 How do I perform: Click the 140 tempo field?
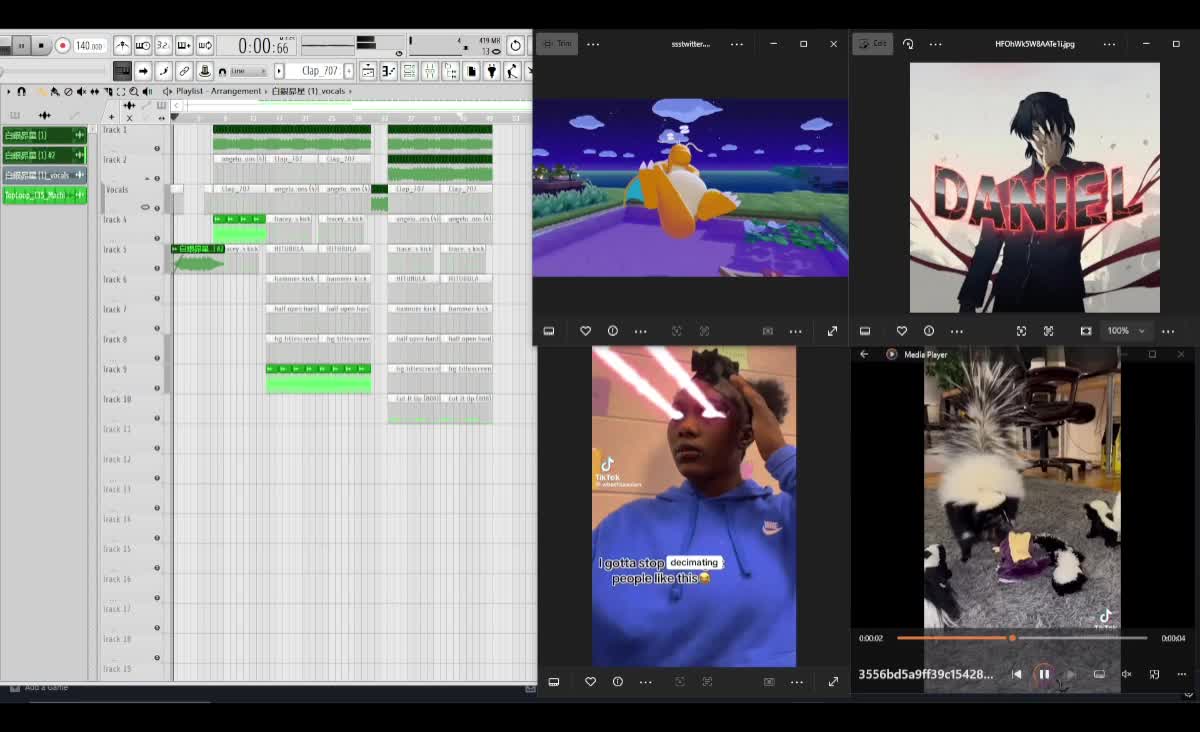(x=89, y=46)
